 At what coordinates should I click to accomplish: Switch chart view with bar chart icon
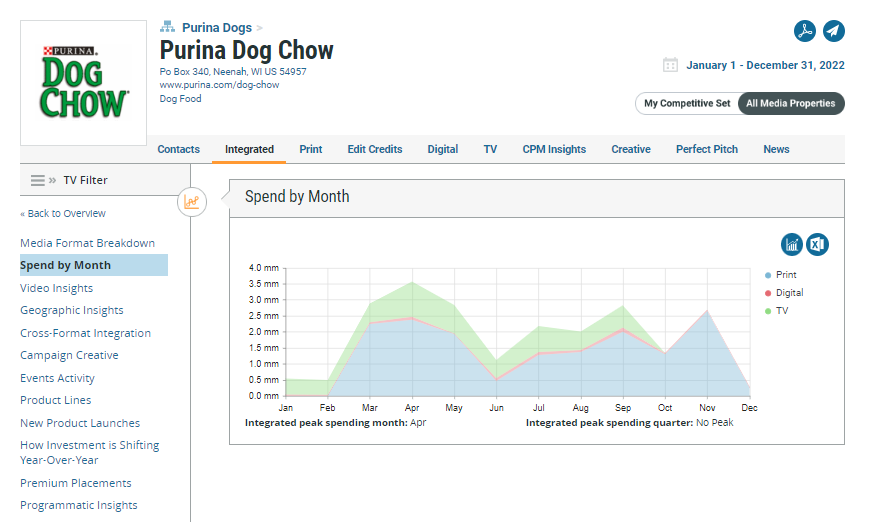[x=791, y=244]
